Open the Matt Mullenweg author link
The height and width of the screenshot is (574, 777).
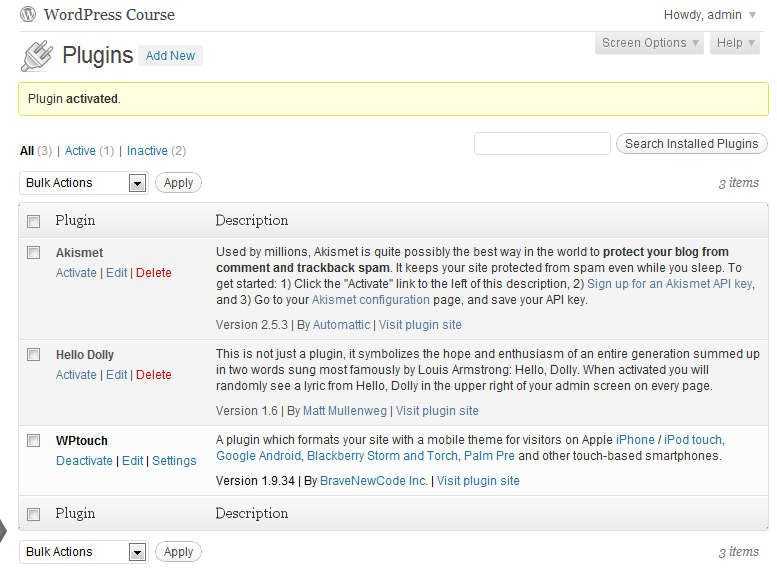pos(344,411)
